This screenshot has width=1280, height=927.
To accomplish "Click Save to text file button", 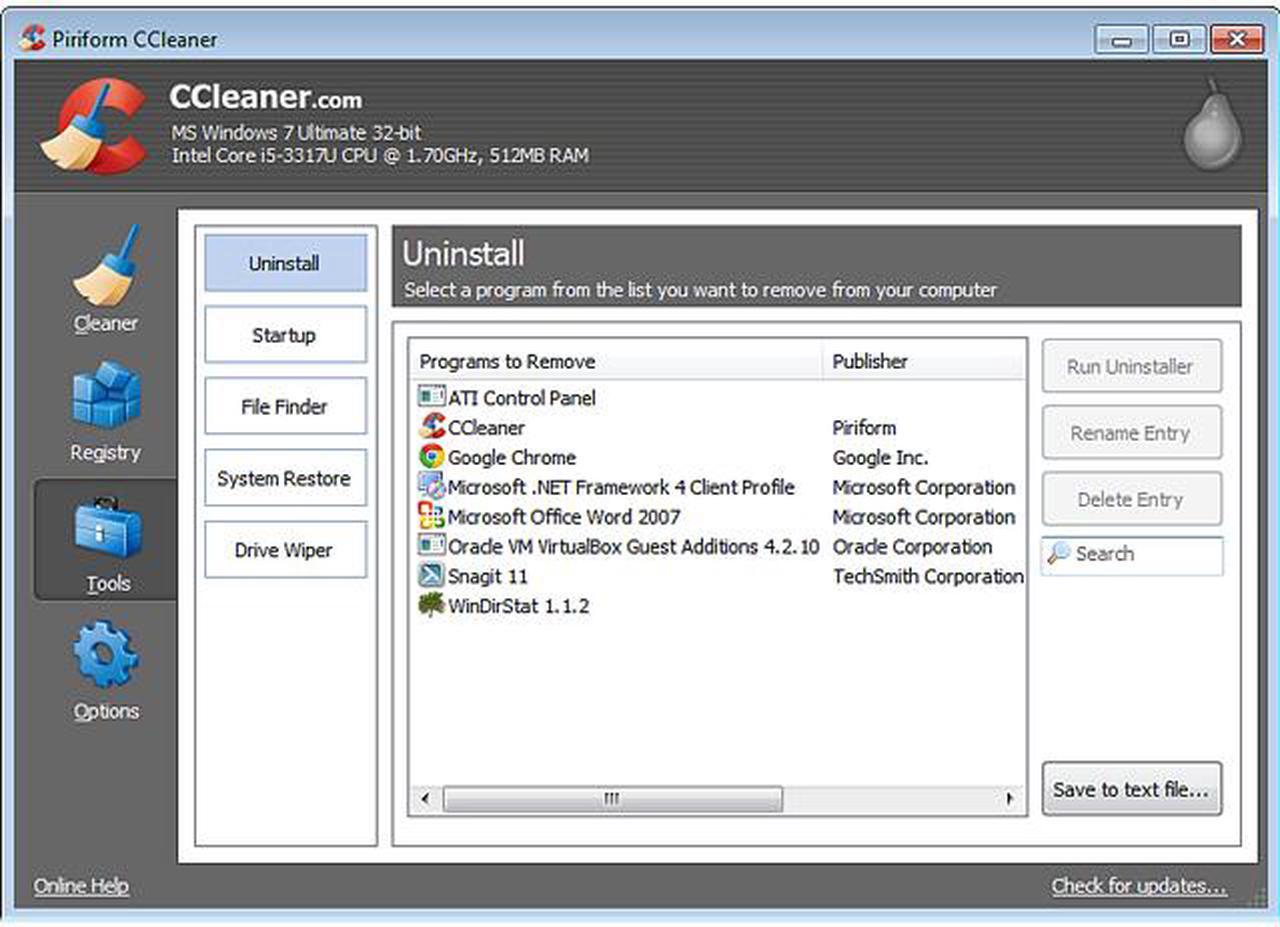I will click(1131, 789).
